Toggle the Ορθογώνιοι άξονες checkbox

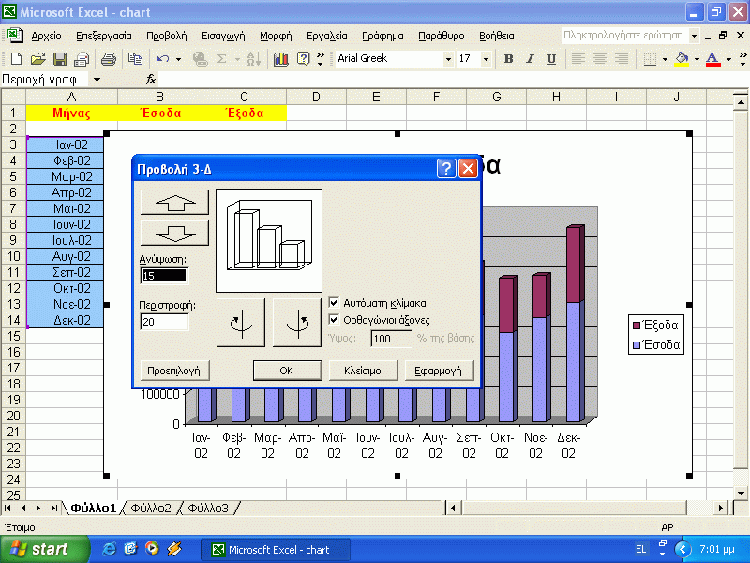(x=334, y=320)
